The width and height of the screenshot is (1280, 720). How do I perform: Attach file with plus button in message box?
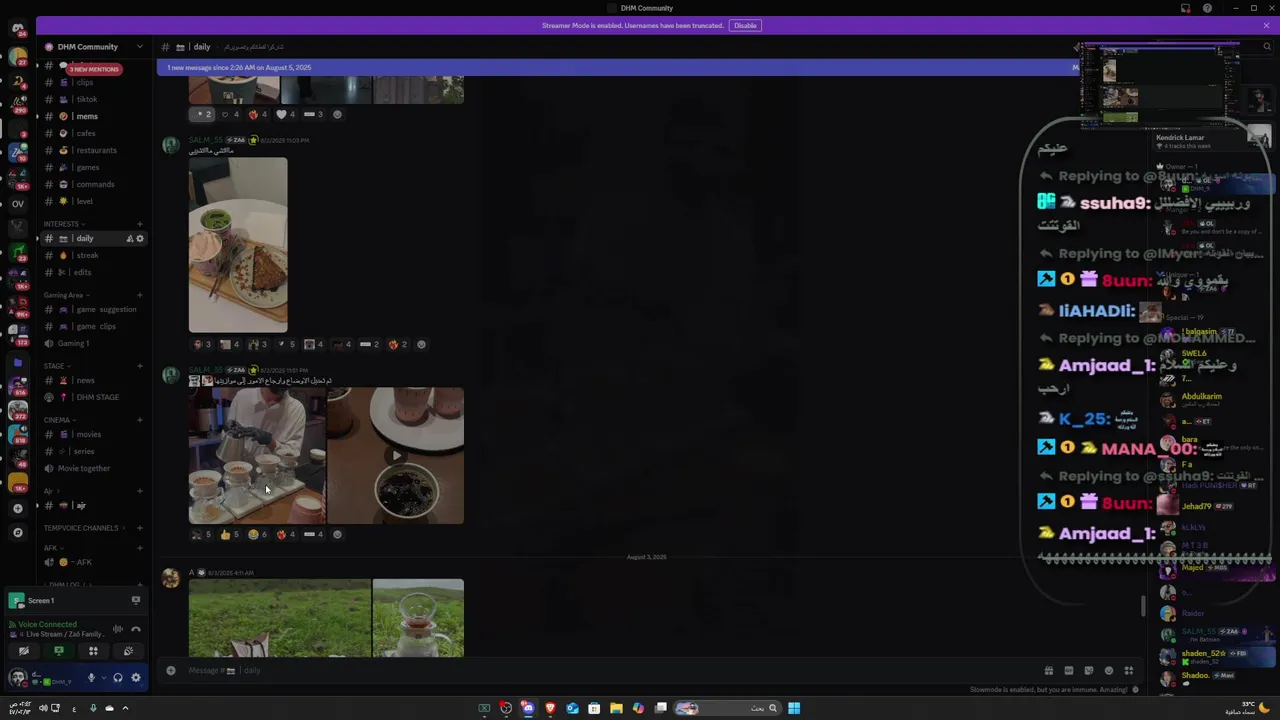point(171,670)
